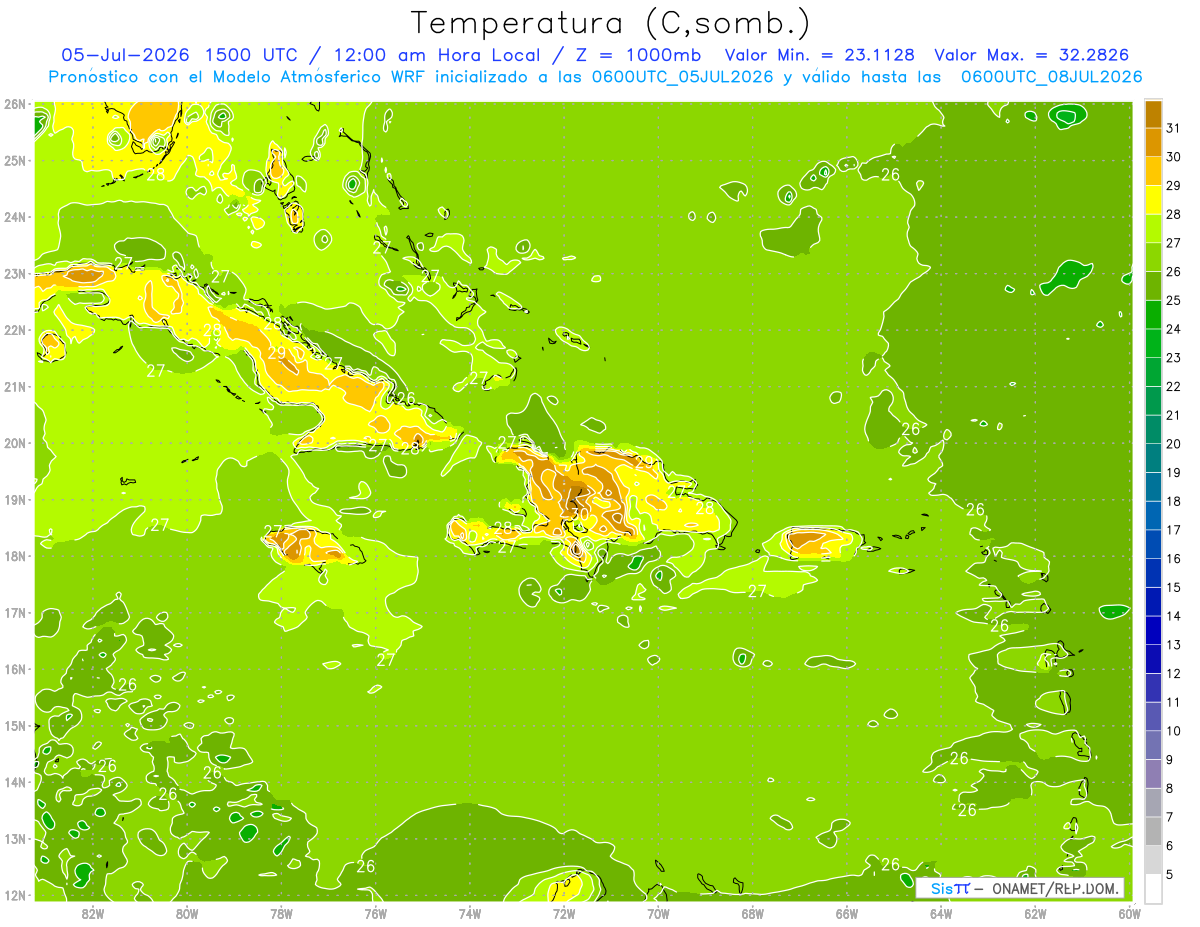1200x927 pixels.
Task: Click the color bar label '5'
Action: point(1171,875)
